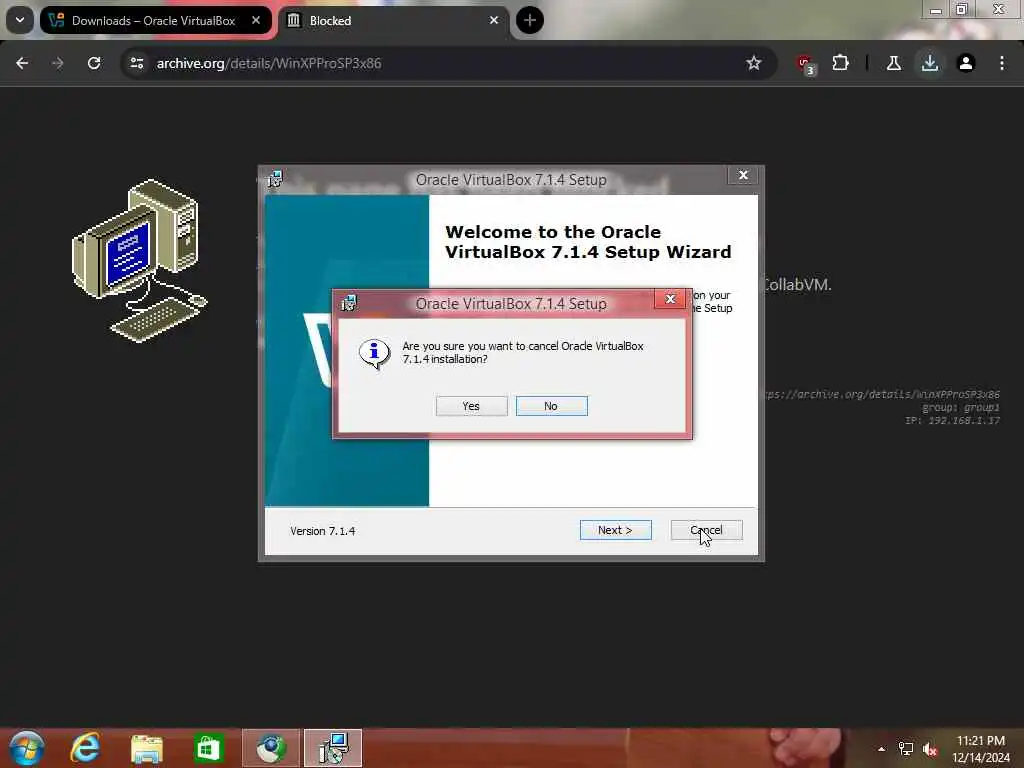Click the retro computer image on the page
Screen dimensions: 1024x768
tap(139, 259)
